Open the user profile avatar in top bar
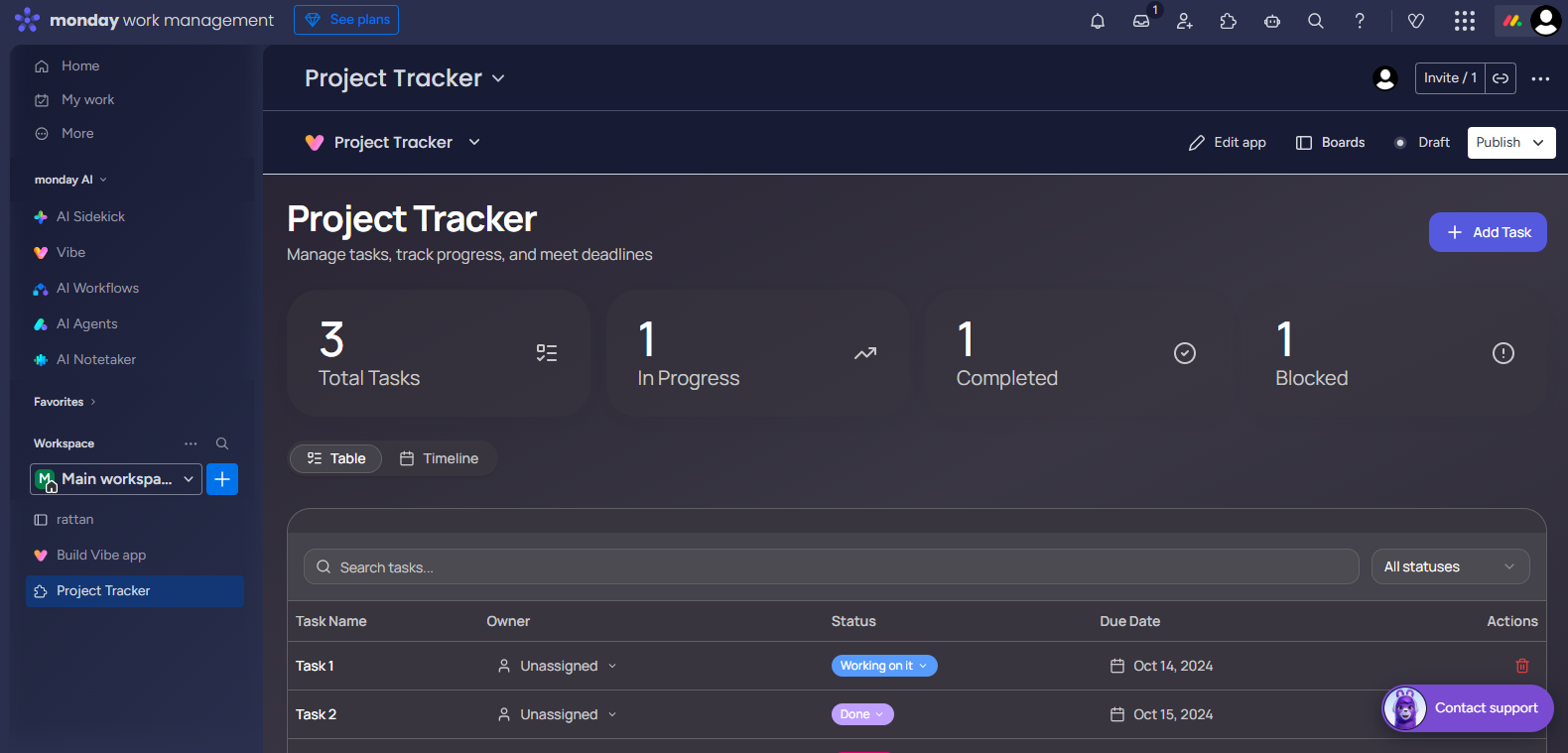The height and width of the screenshot is (753, 1568). 1546,20
